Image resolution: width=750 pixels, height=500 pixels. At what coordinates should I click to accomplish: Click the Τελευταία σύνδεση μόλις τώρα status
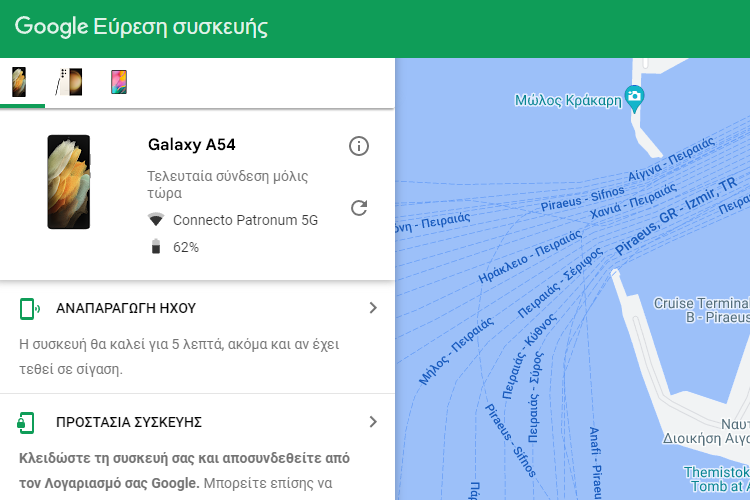coord(228,185)
